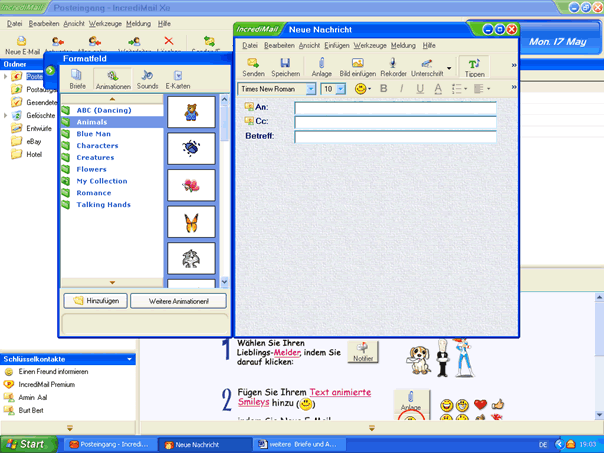Collapse Formatfeld with green arrow button

pos(50,71)
